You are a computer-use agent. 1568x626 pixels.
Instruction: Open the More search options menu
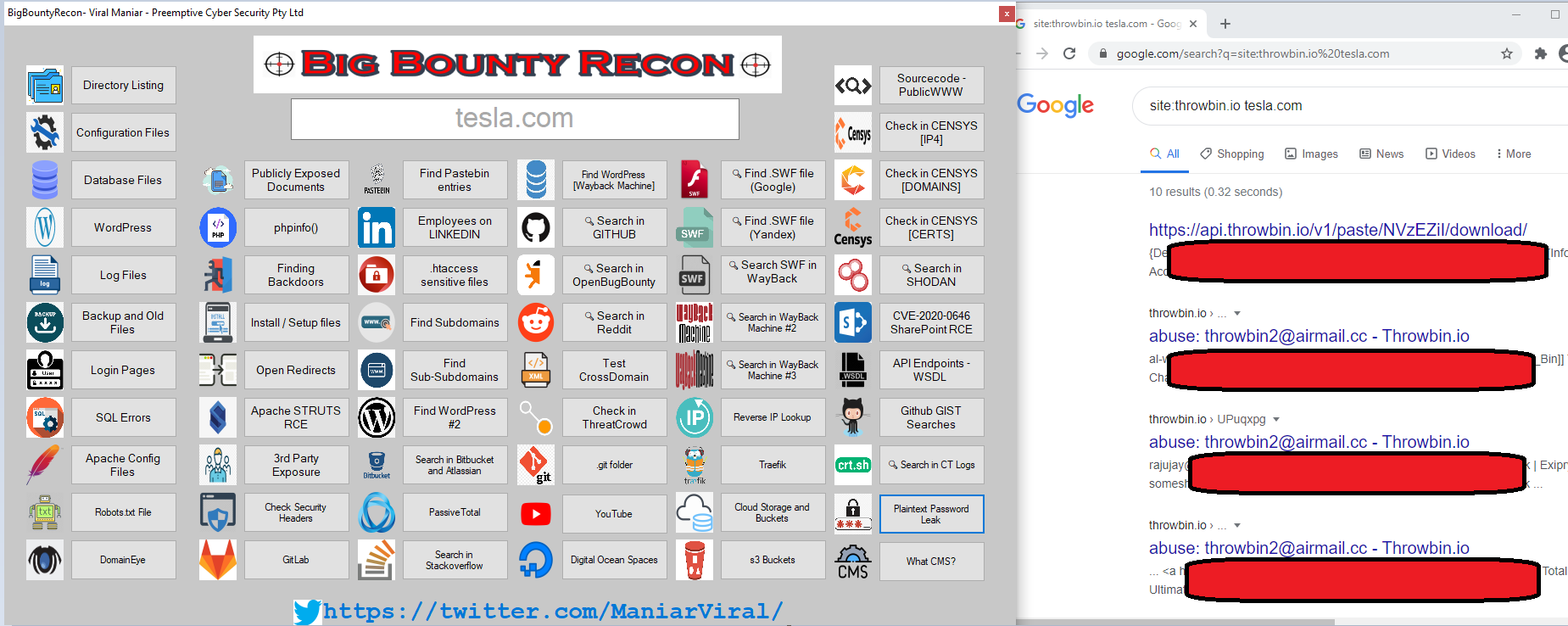click(x=1514, y=154)
